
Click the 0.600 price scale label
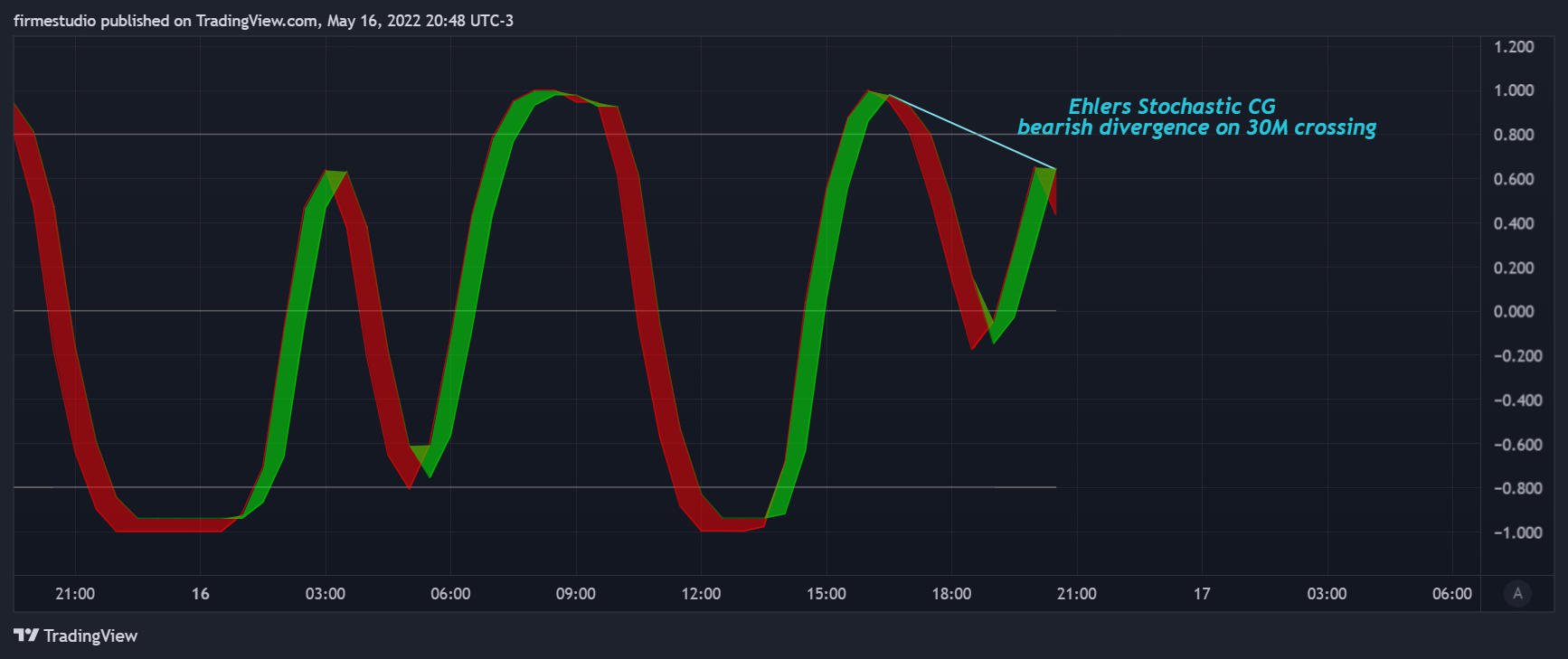(x=1514, y=179)
